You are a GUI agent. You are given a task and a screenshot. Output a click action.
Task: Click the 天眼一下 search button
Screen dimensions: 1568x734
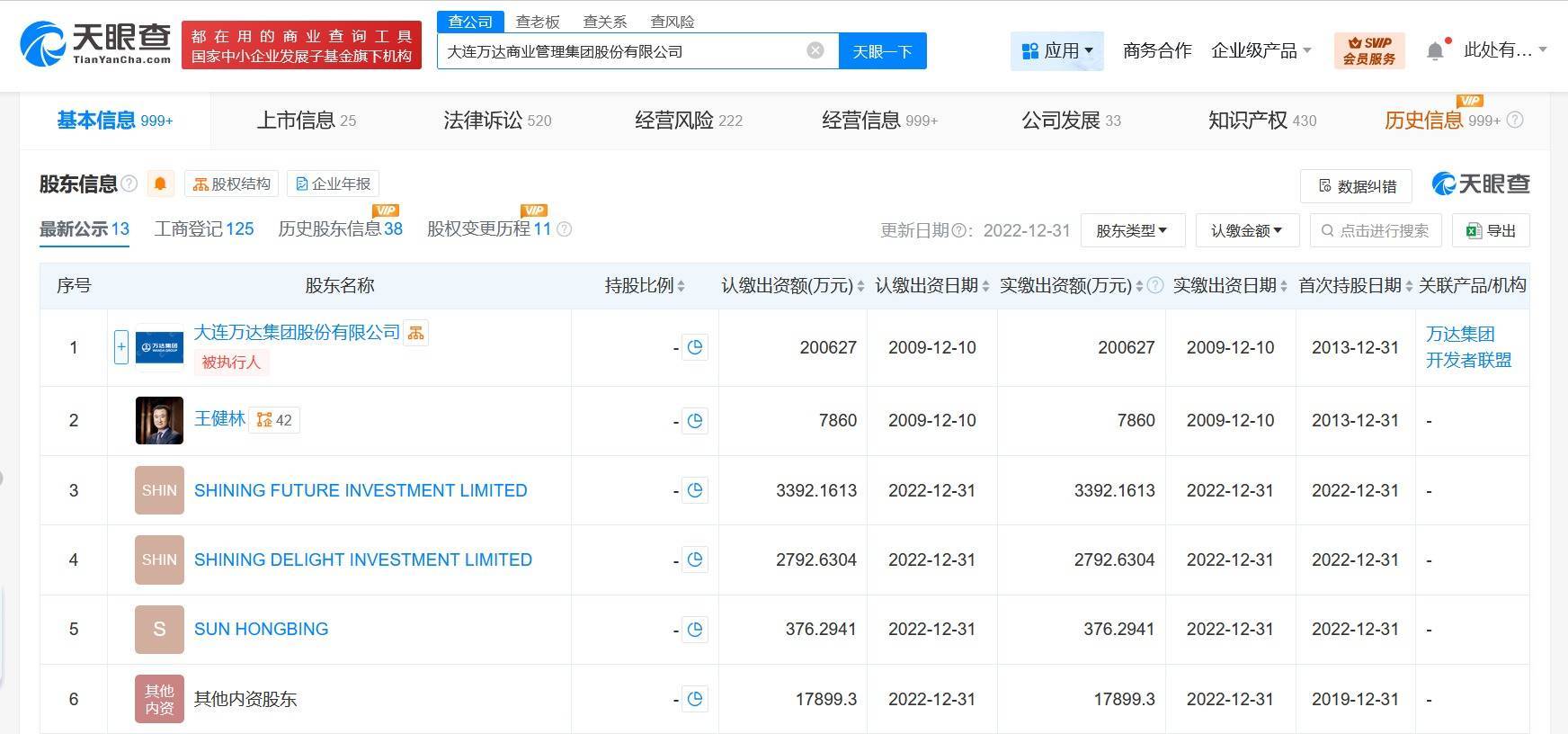click(x=882, y=50)
